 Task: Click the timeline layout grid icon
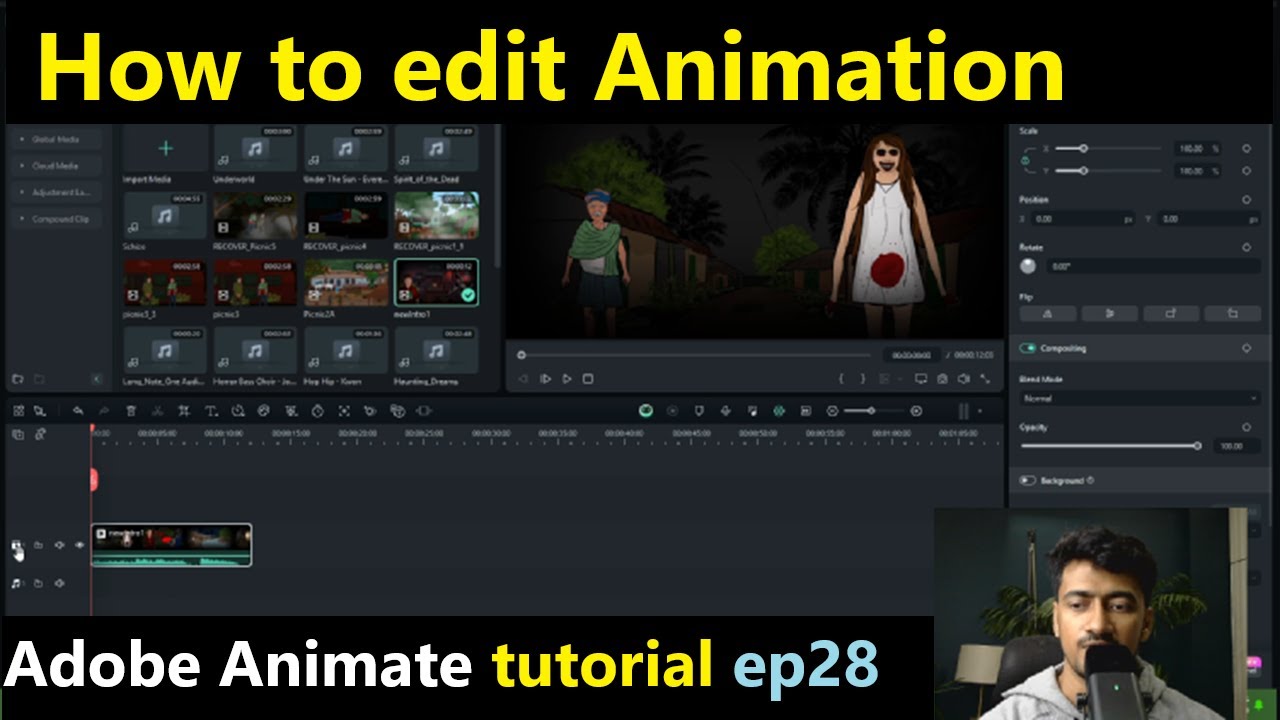click(x=18, y=411)
